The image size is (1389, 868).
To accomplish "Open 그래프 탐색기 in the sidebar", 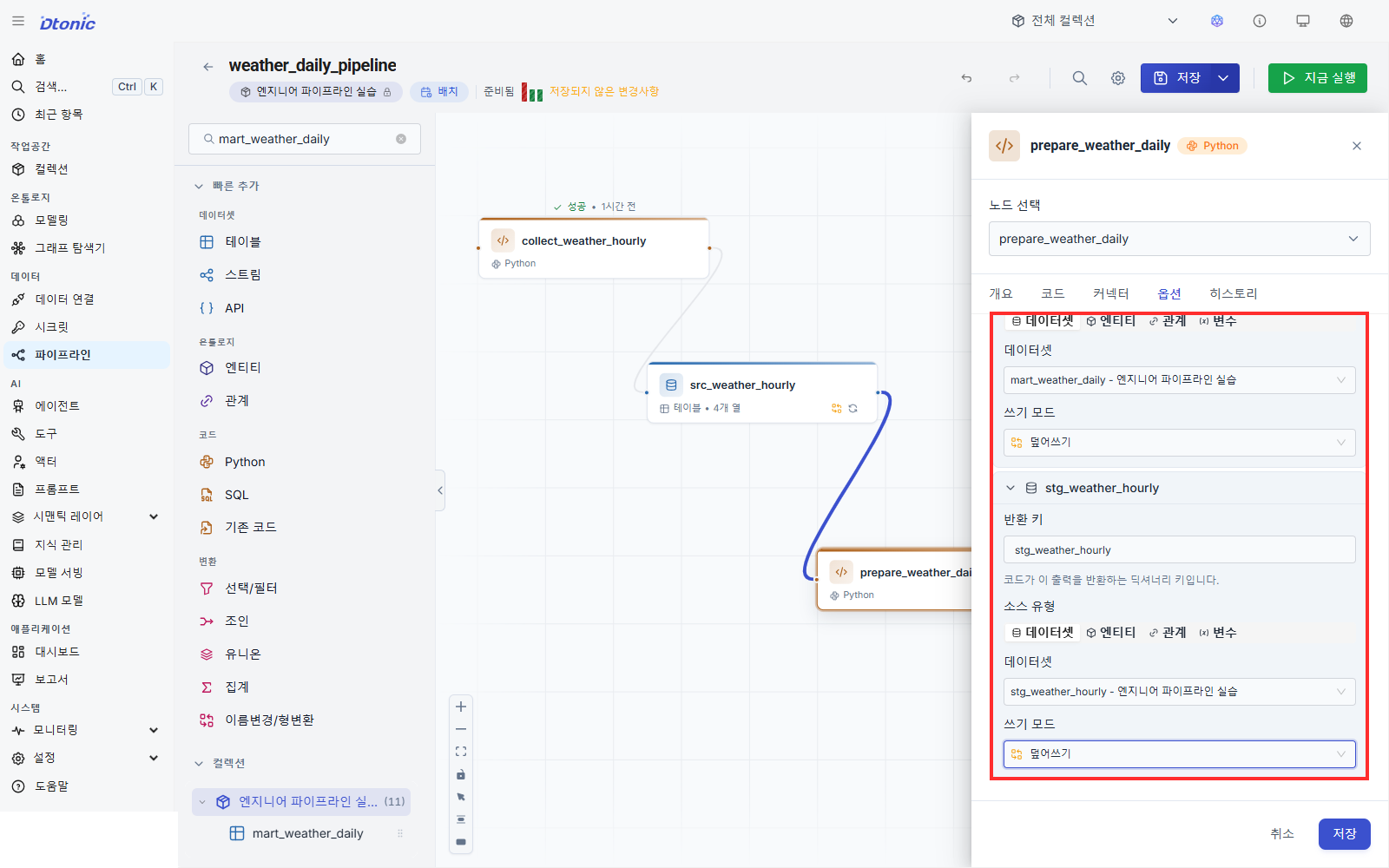I will click(x=87, y=248).
